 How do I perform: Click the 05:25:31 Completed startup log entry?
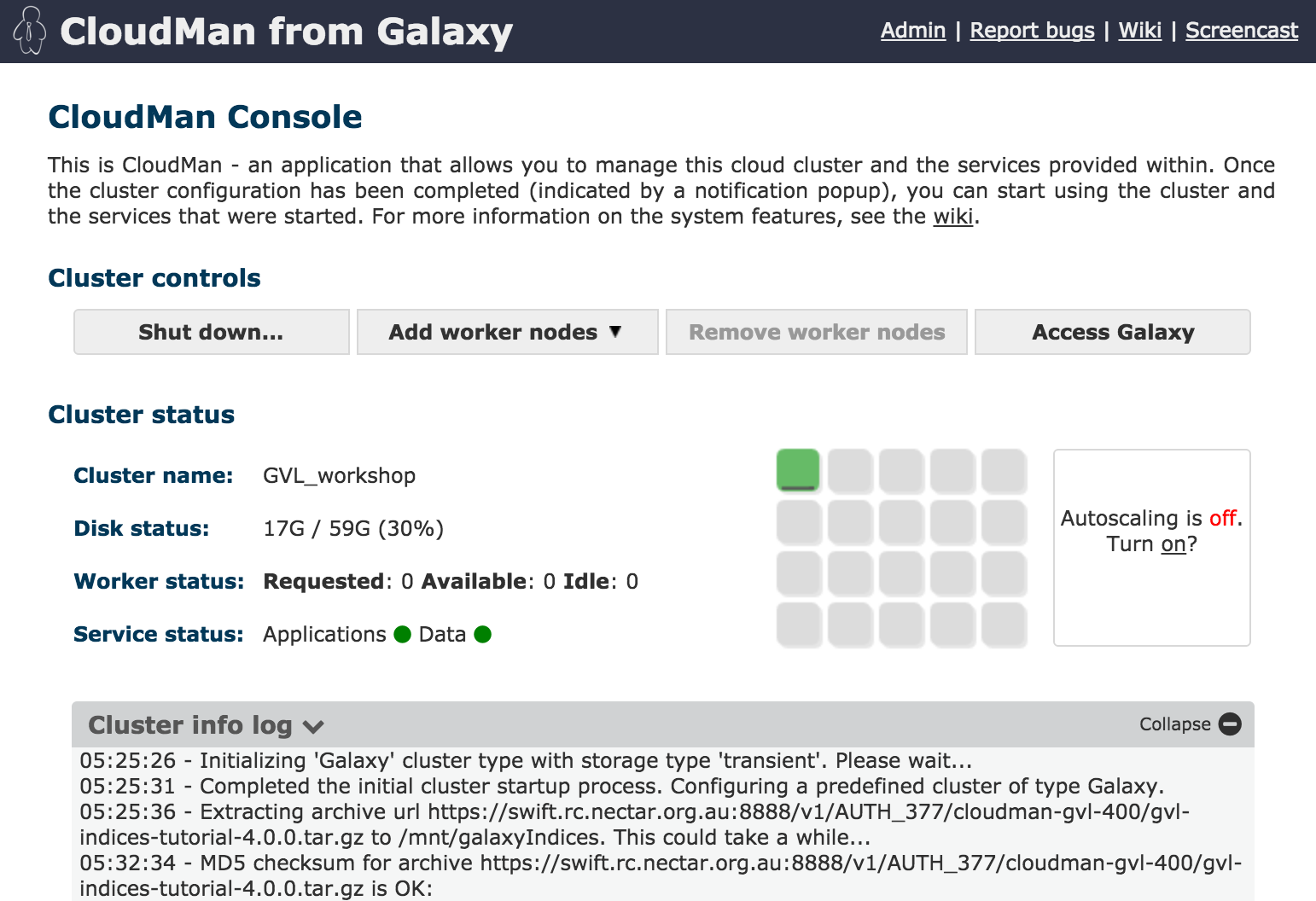[622, 786]
